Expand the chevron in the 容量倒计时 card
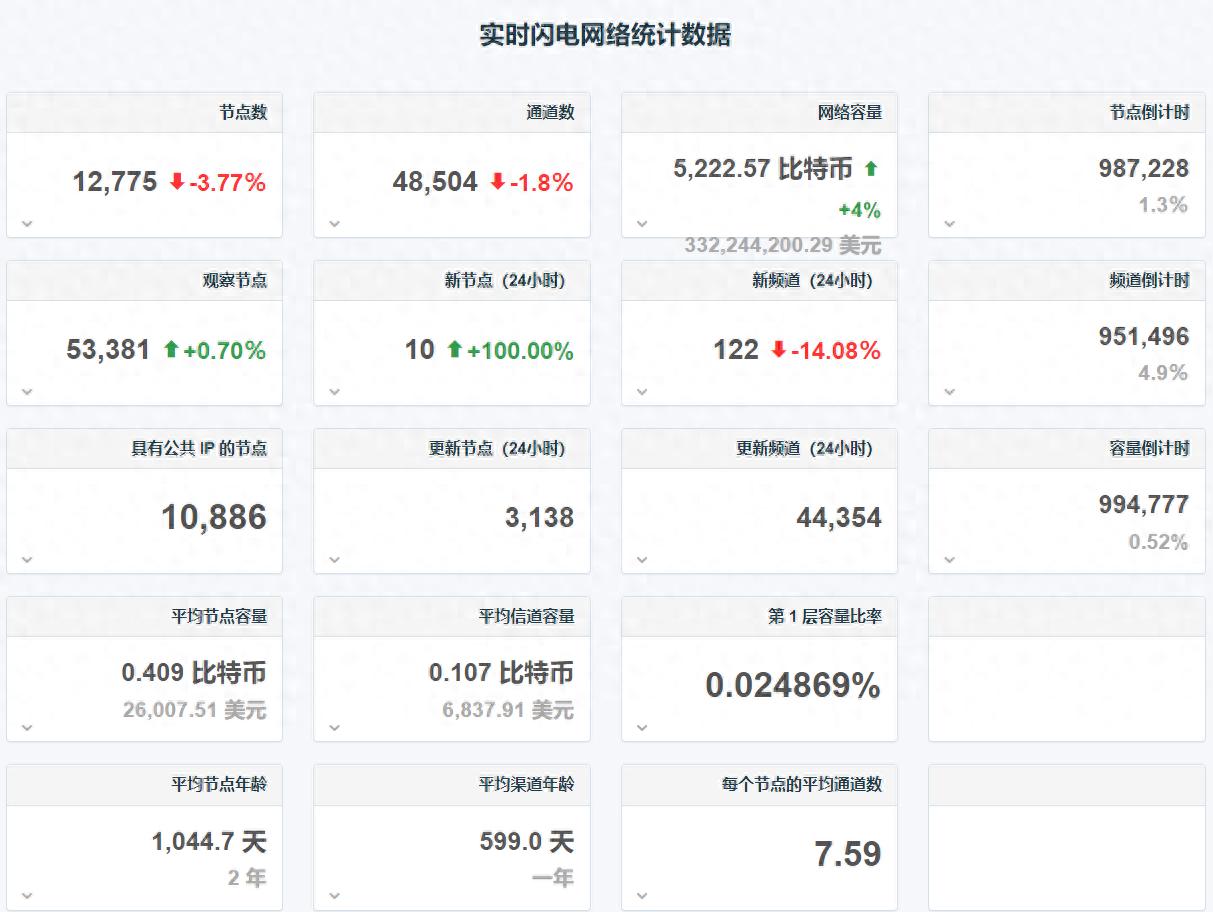The width and height of the screenshot is (1213, 912). coord(950,559)
